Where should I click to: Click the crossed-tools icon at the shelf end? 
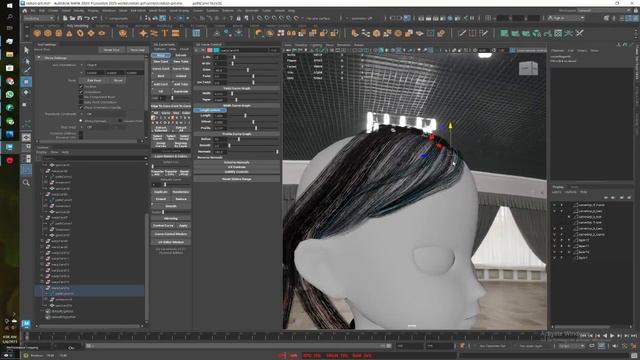(x=580, y=33)
